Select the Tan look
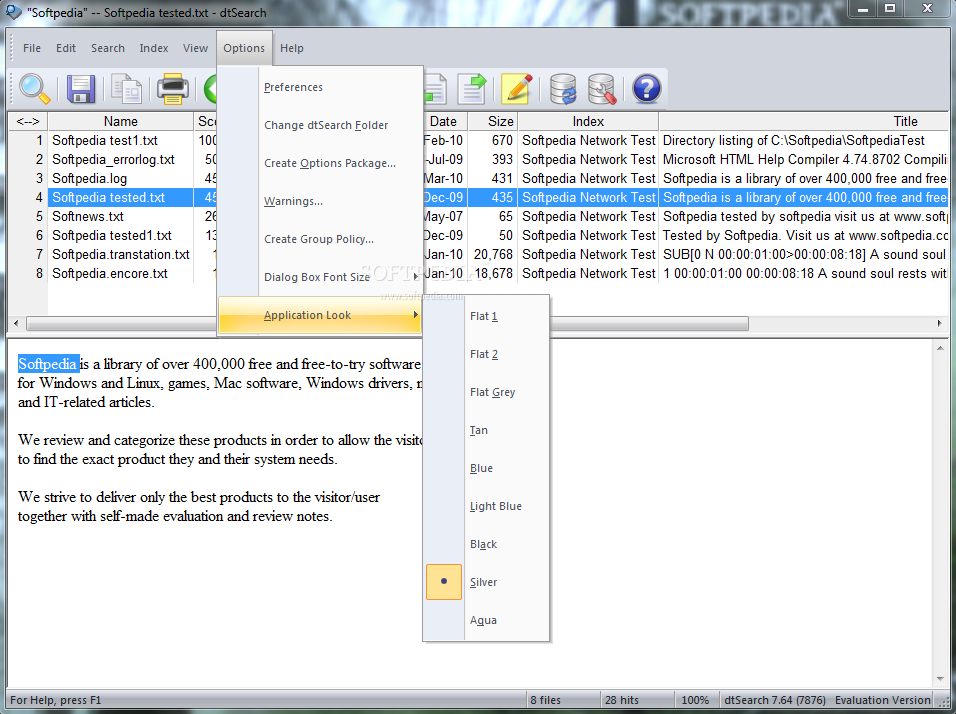956x714 pixels. (x=487, y=430)
